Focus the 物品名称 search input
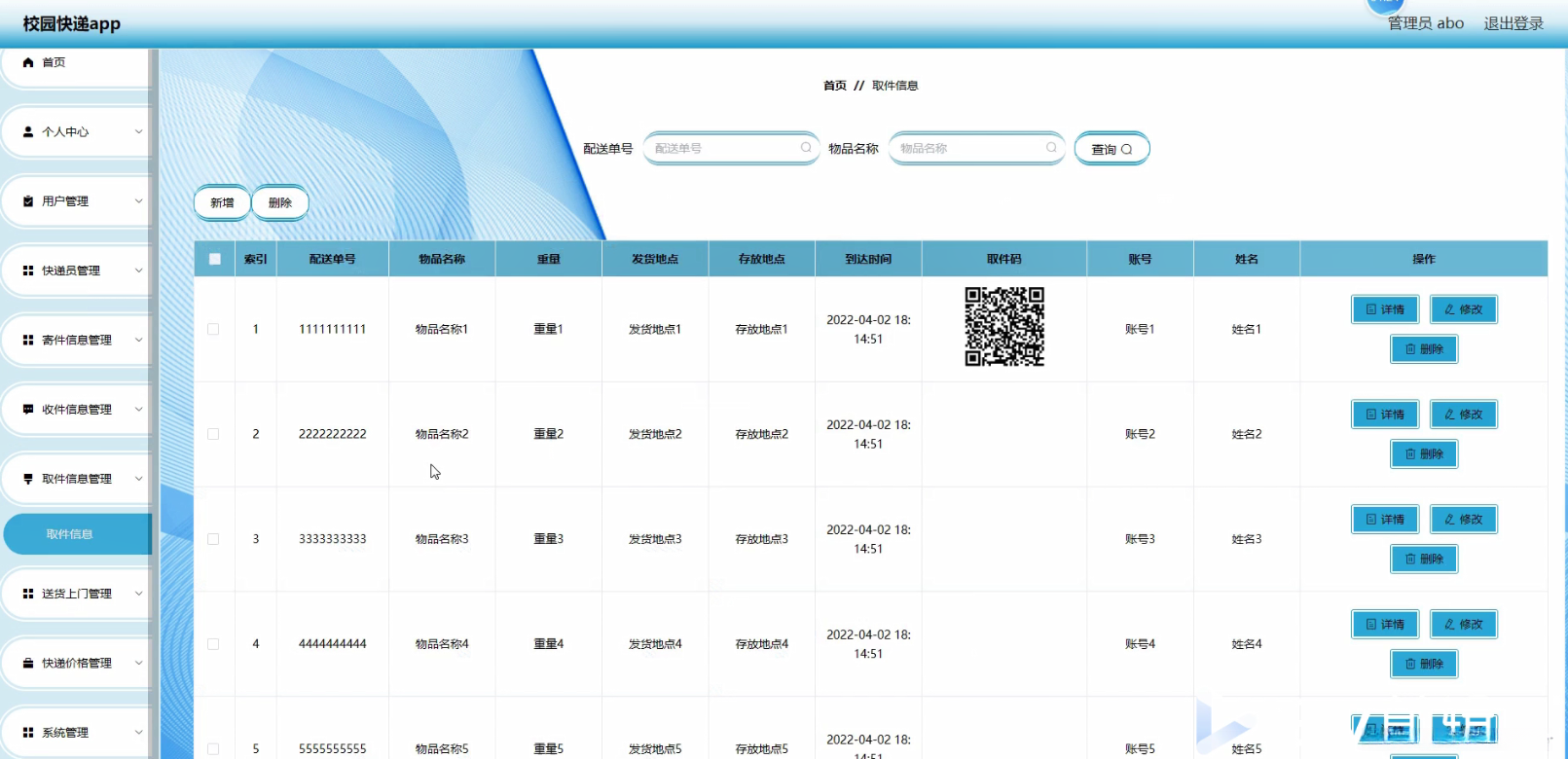 click(x=976, y=148)
